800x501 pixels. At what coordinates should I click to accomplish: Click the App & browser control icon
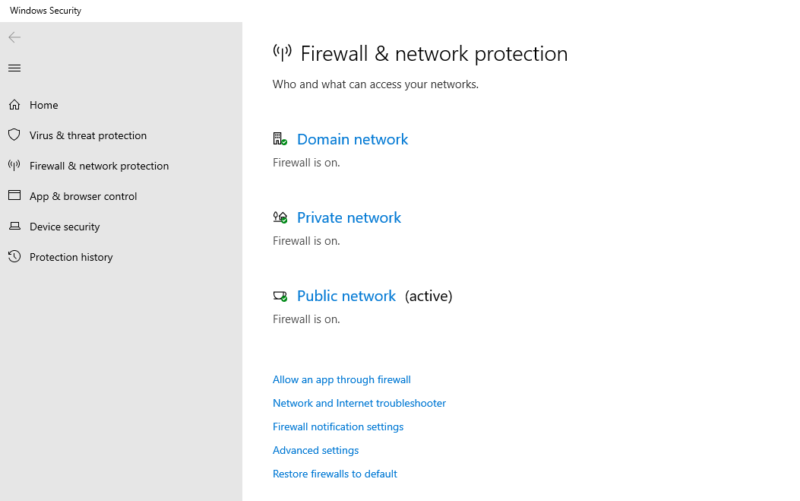(14, 196)
